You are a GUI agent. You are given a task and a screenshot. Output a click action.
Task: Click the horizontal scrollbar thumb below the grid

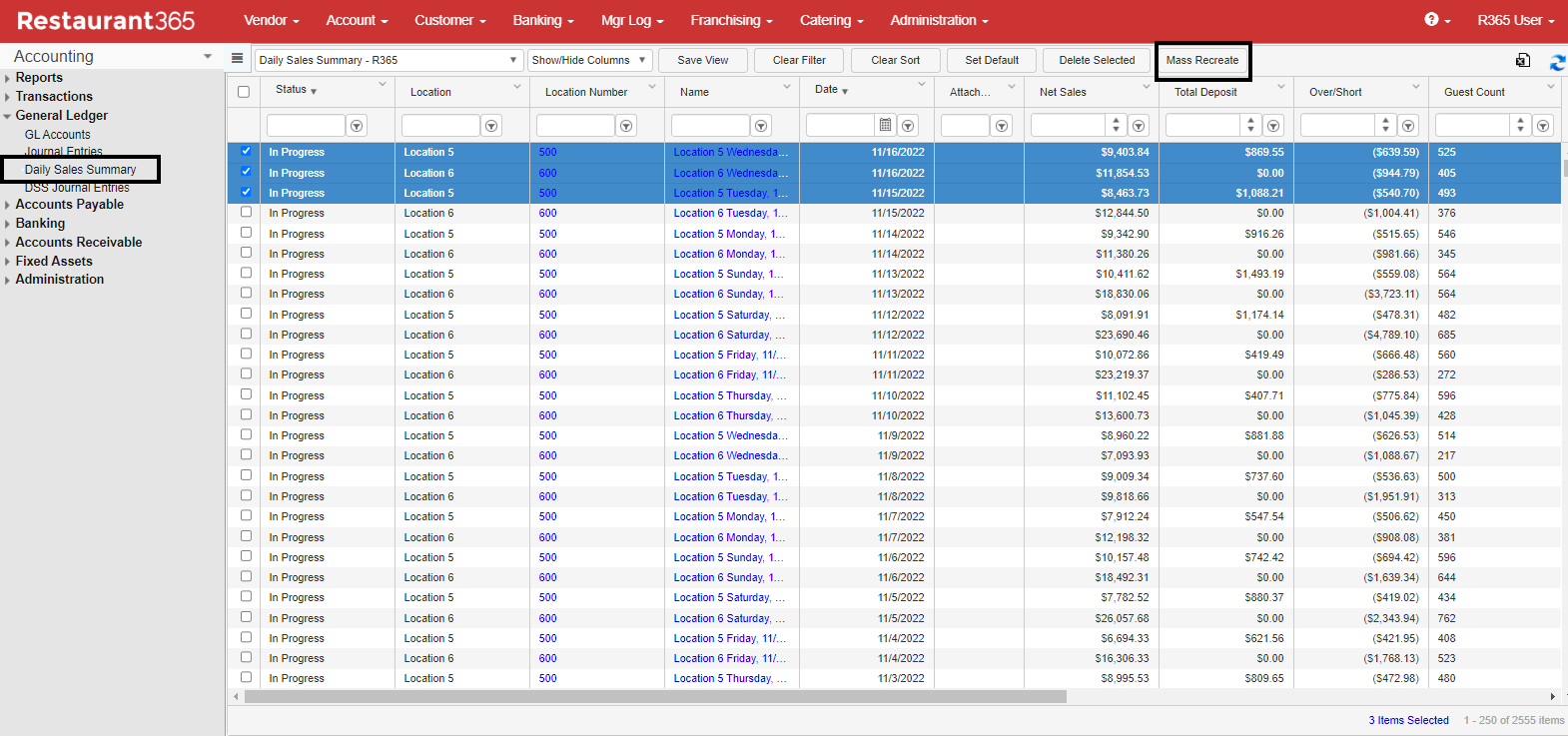(655, 696)
